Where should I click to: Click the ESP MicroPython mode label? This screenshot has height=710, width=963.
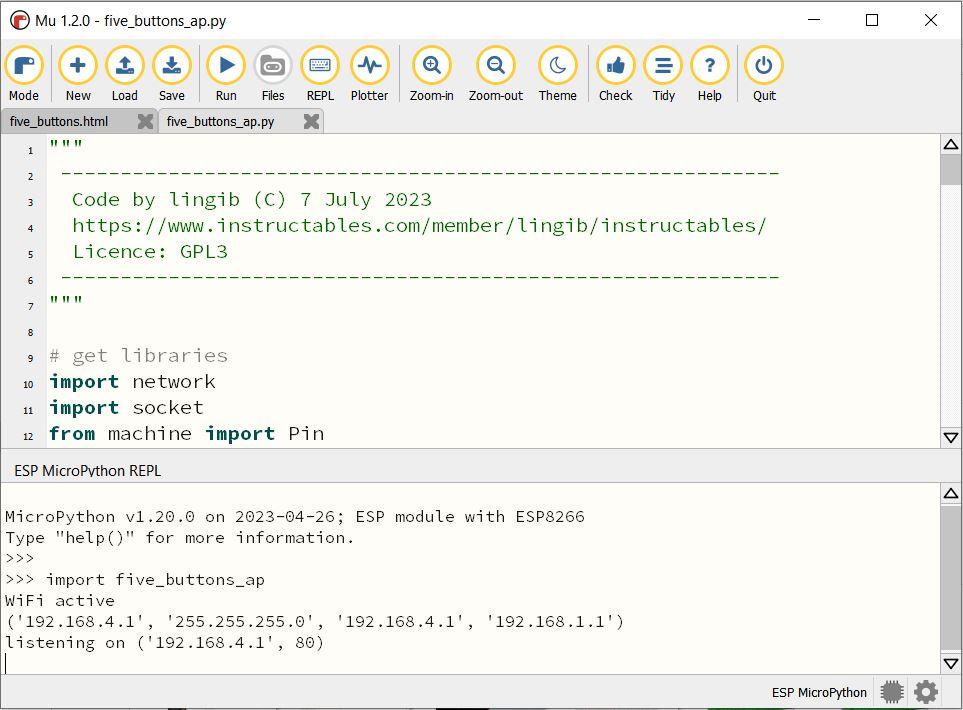819,692
